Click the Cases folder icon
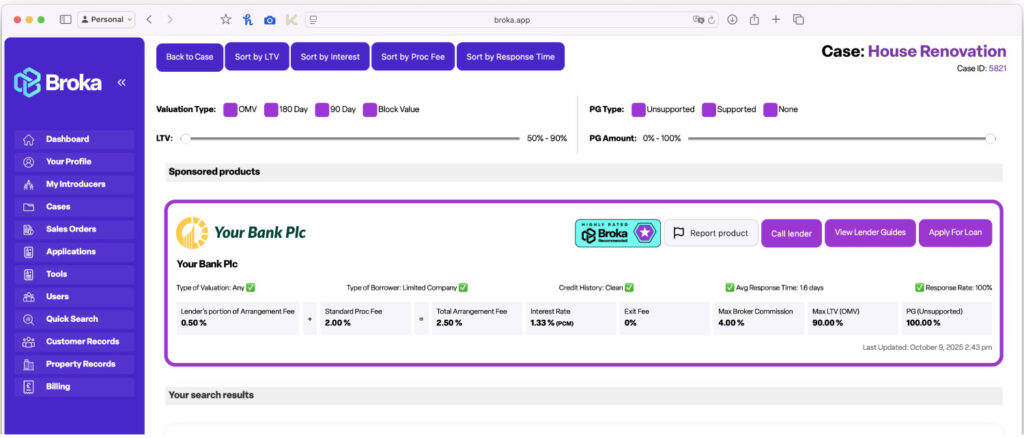 click(x=28, y=207)
